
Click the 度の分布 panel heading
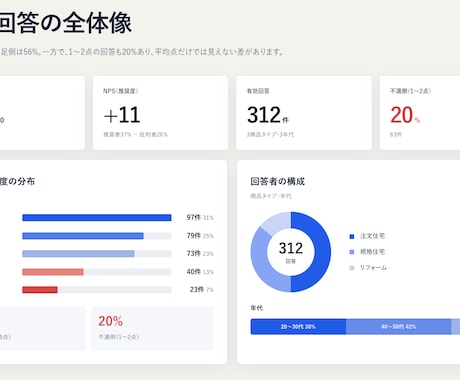coord(17,181)
